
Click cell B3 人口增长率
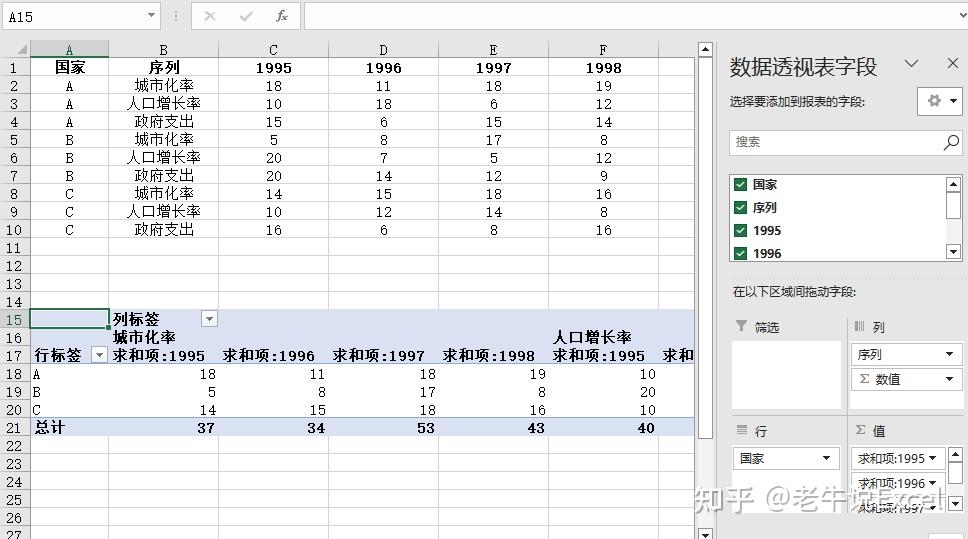pos(163,103)
